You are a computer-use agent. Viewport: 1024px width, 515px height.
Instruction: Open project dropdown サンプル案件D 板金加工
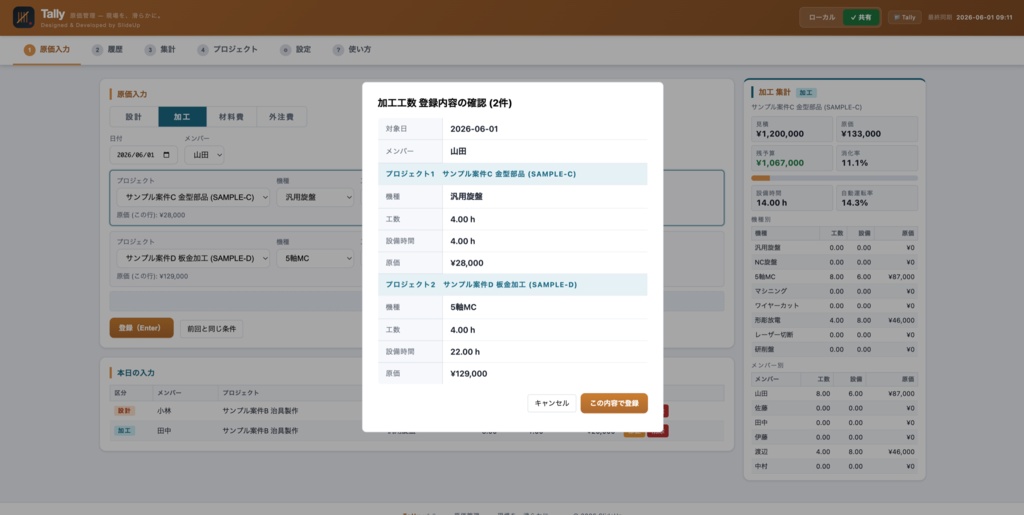[193, 258]
